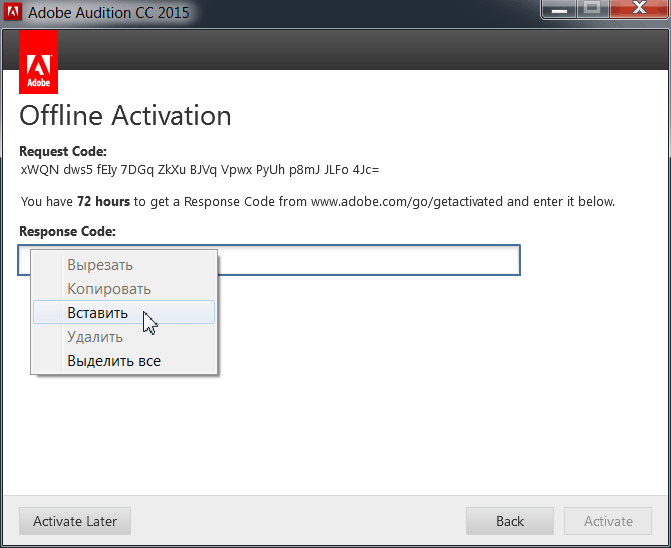Choose Вставить from the context menu

pos(124,313)
